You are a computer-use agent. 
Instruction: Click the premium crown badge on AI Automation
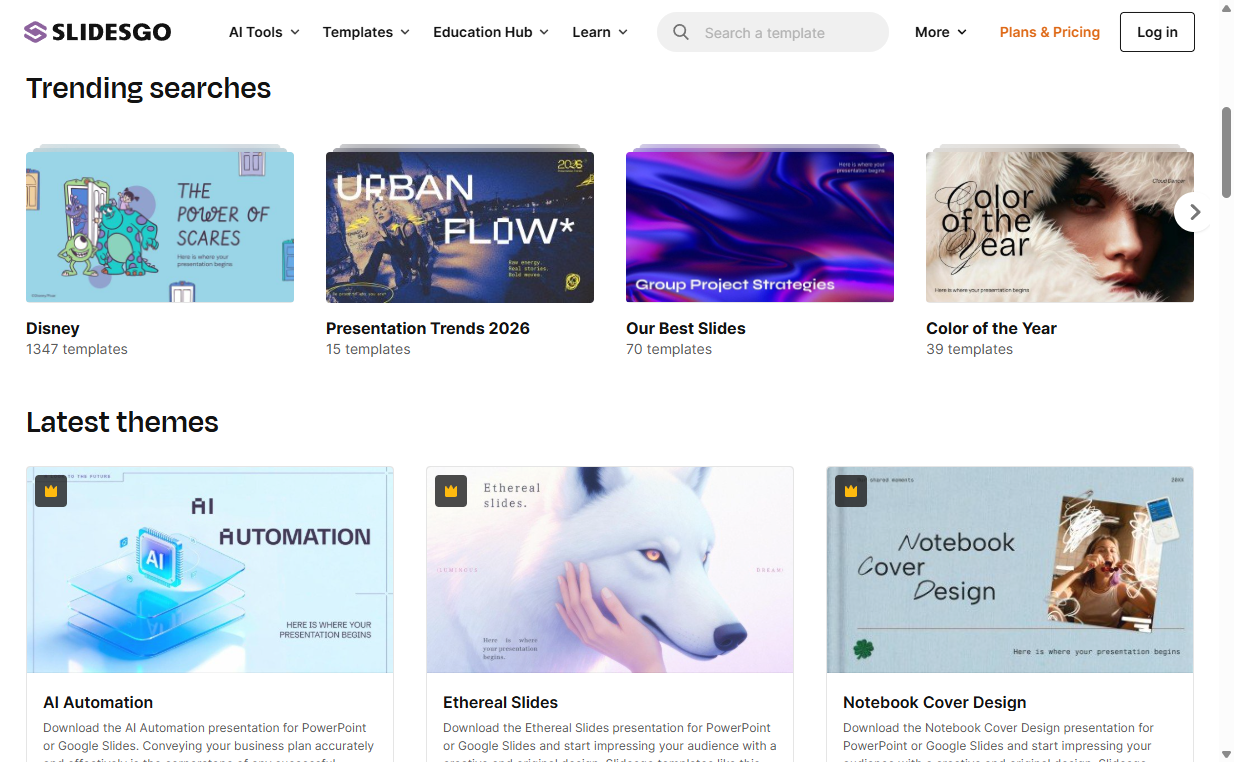(51, 491)
